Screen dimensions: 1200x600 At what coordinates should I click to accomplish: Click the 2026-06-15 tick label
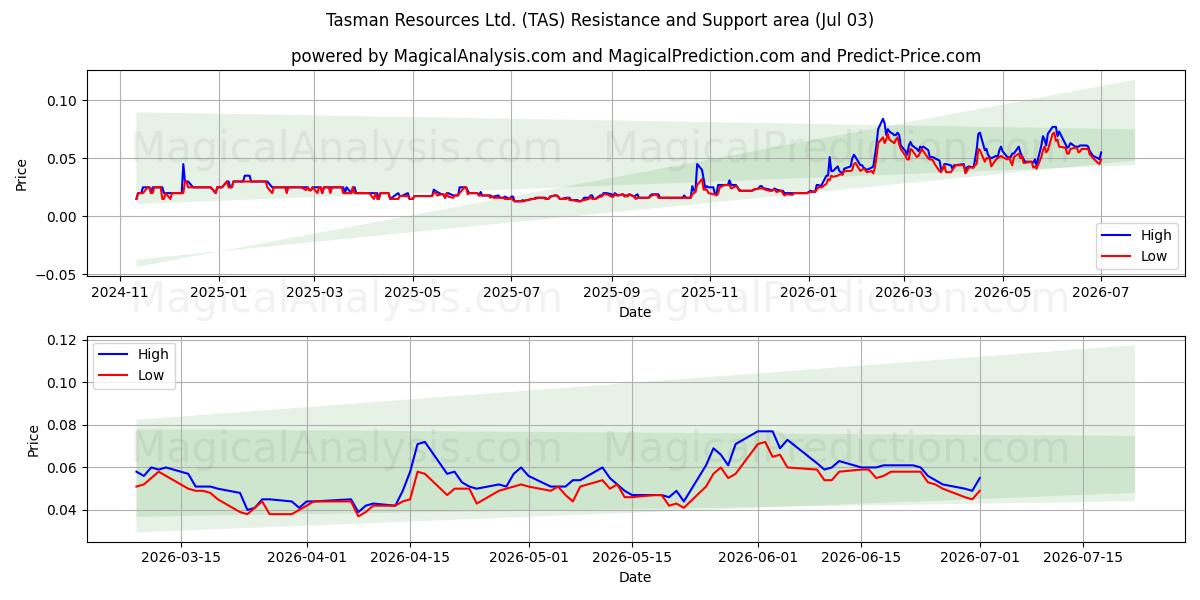pyautogui.click(x=861, y=558)
